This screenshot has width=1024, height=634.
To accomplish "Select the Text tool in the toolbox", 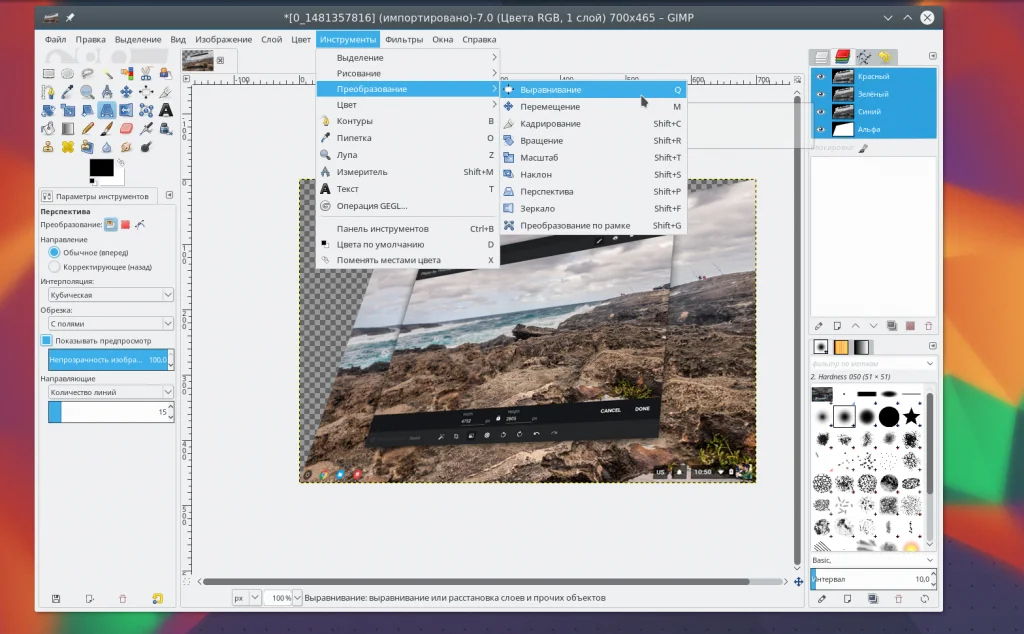I will pyautogui.click(x=166, y=110).
